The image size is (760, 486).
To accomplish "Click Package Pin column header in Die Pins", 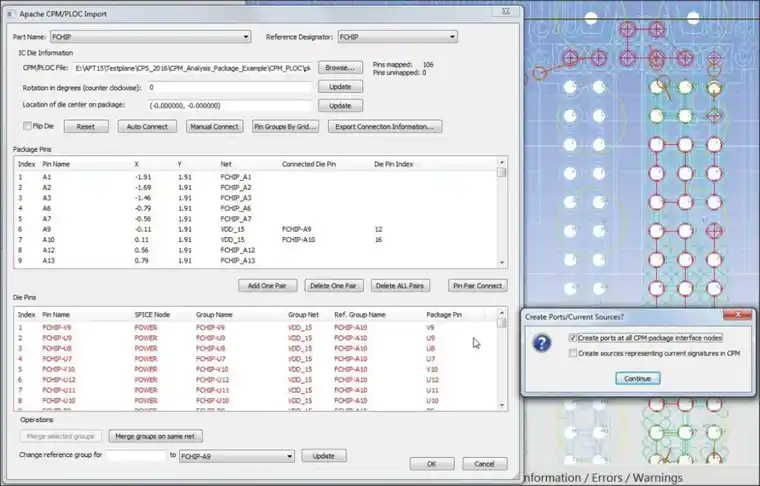I will coord(444,315).
